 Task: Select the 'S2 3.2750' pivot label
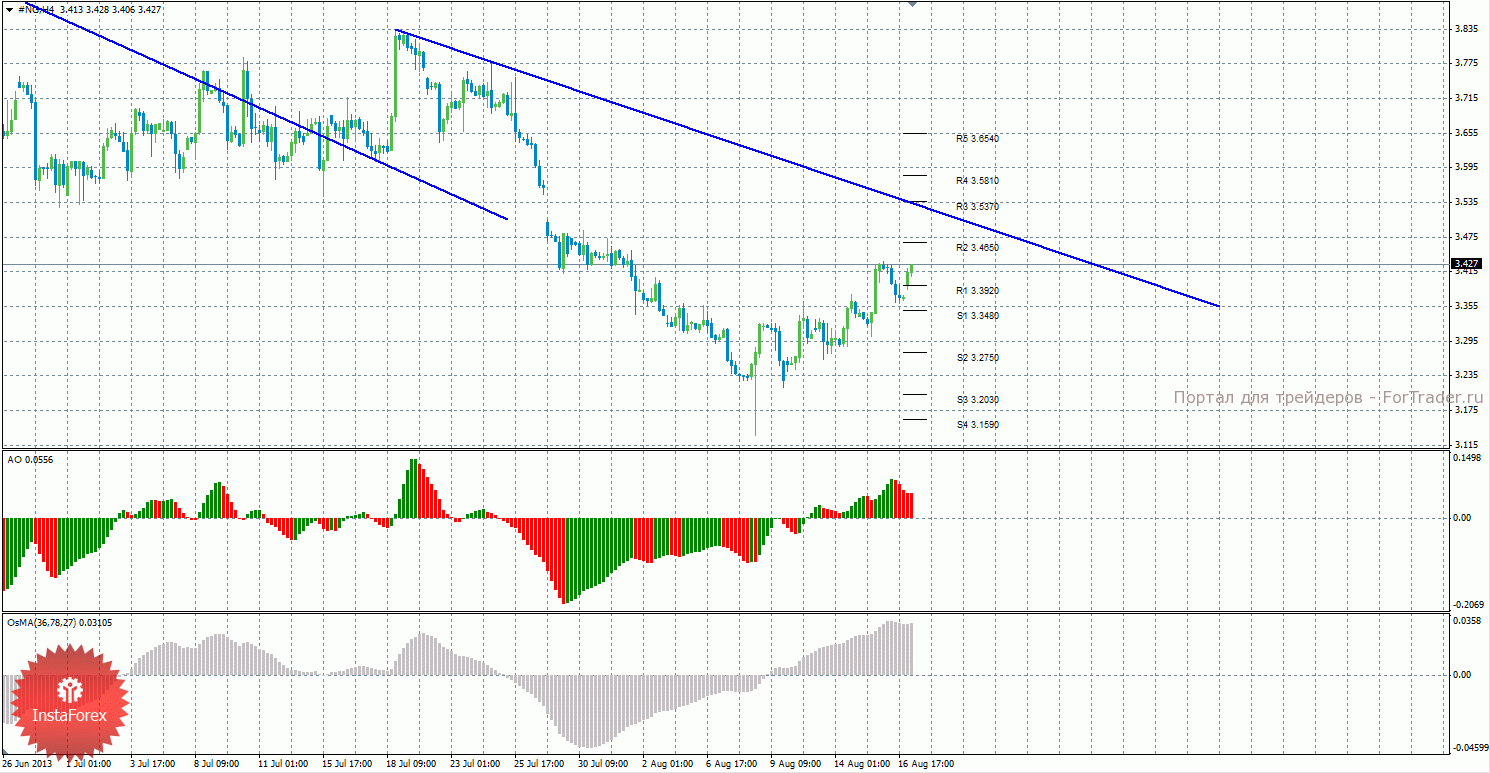tap(977, 357)
